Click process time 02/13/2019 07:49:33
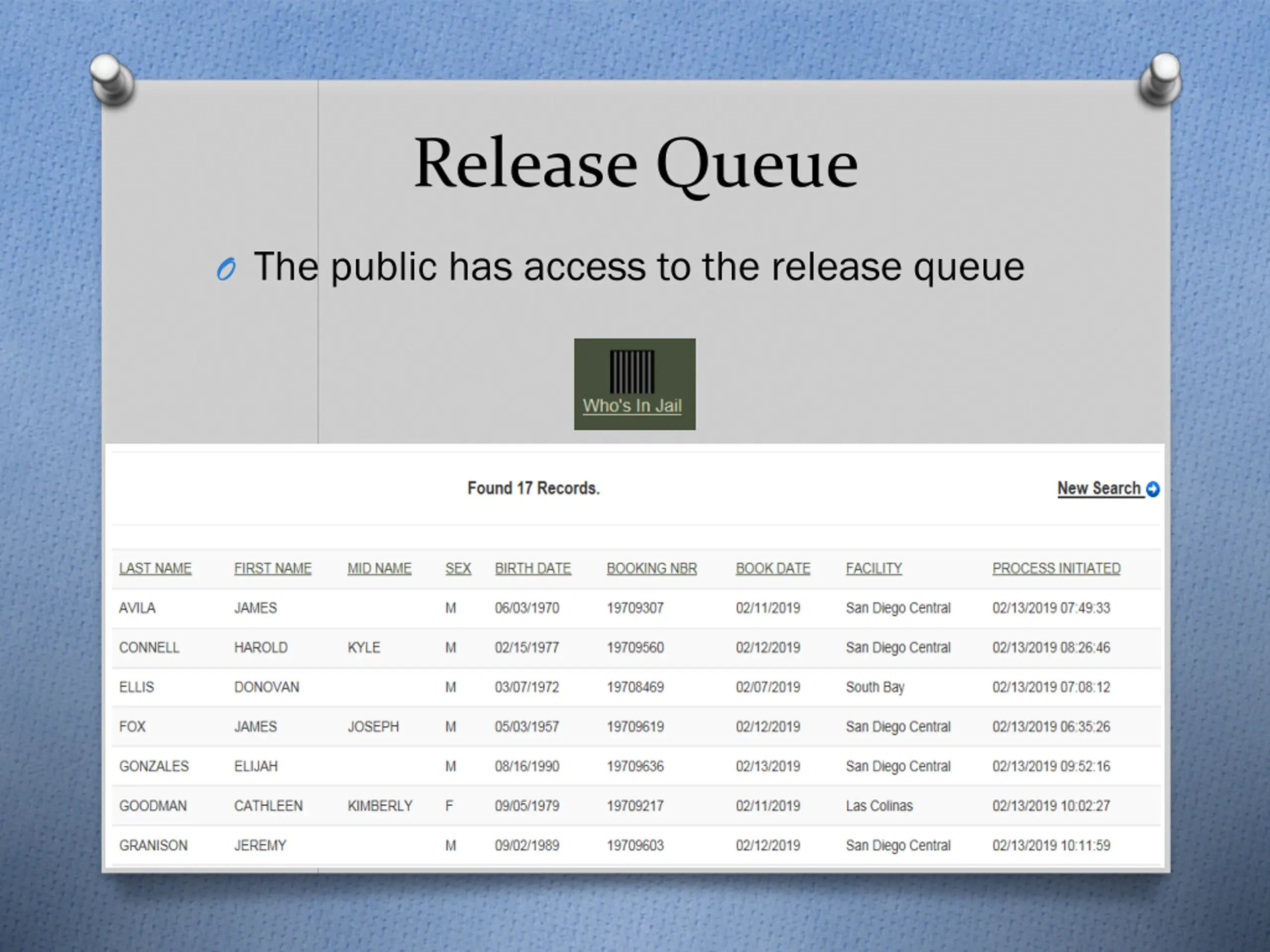1270x952 pixels. [x=1051, y=608]
